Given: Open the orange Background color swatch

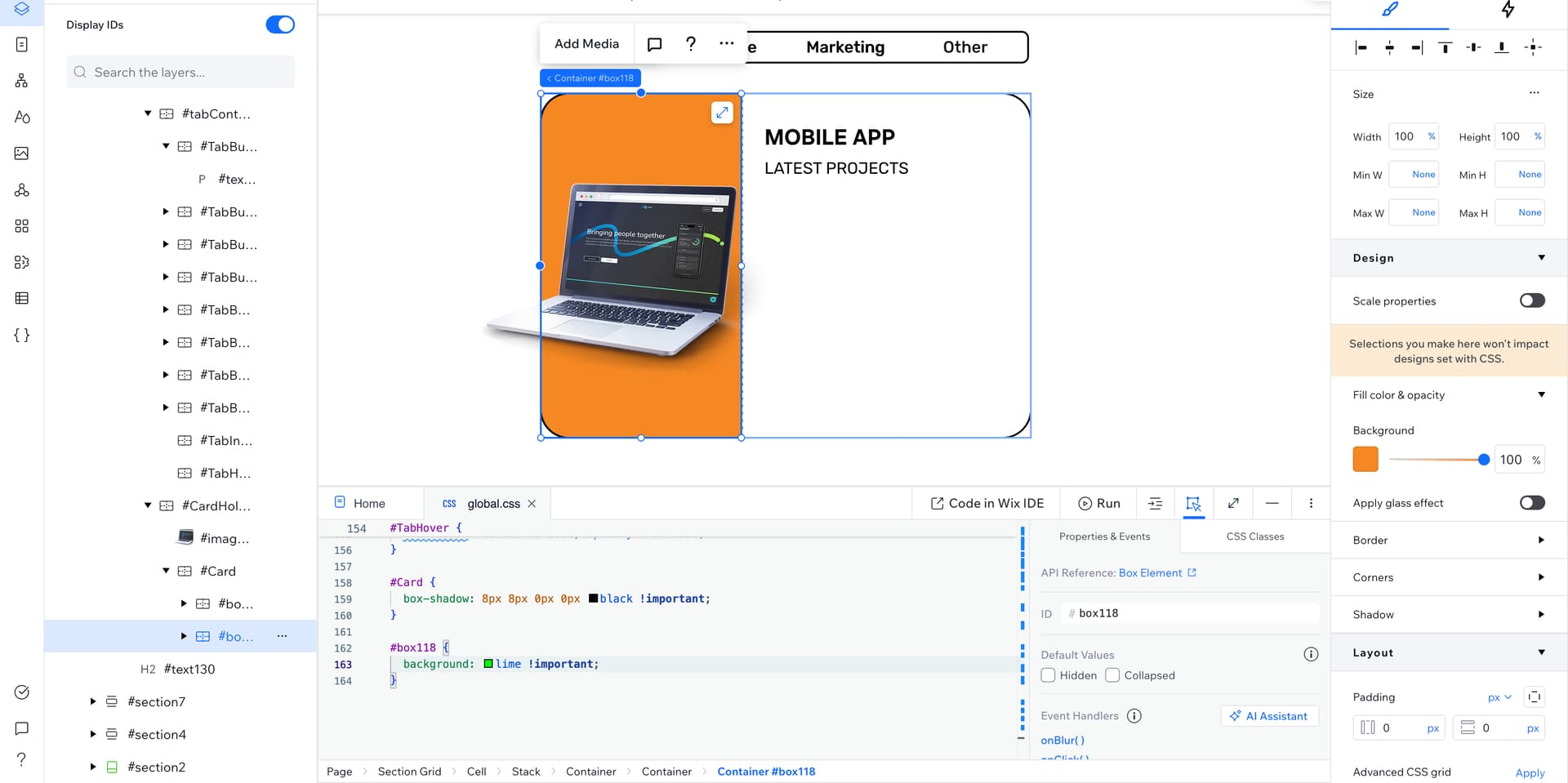Looking at the screenshot, I should tap(1365, 460).
